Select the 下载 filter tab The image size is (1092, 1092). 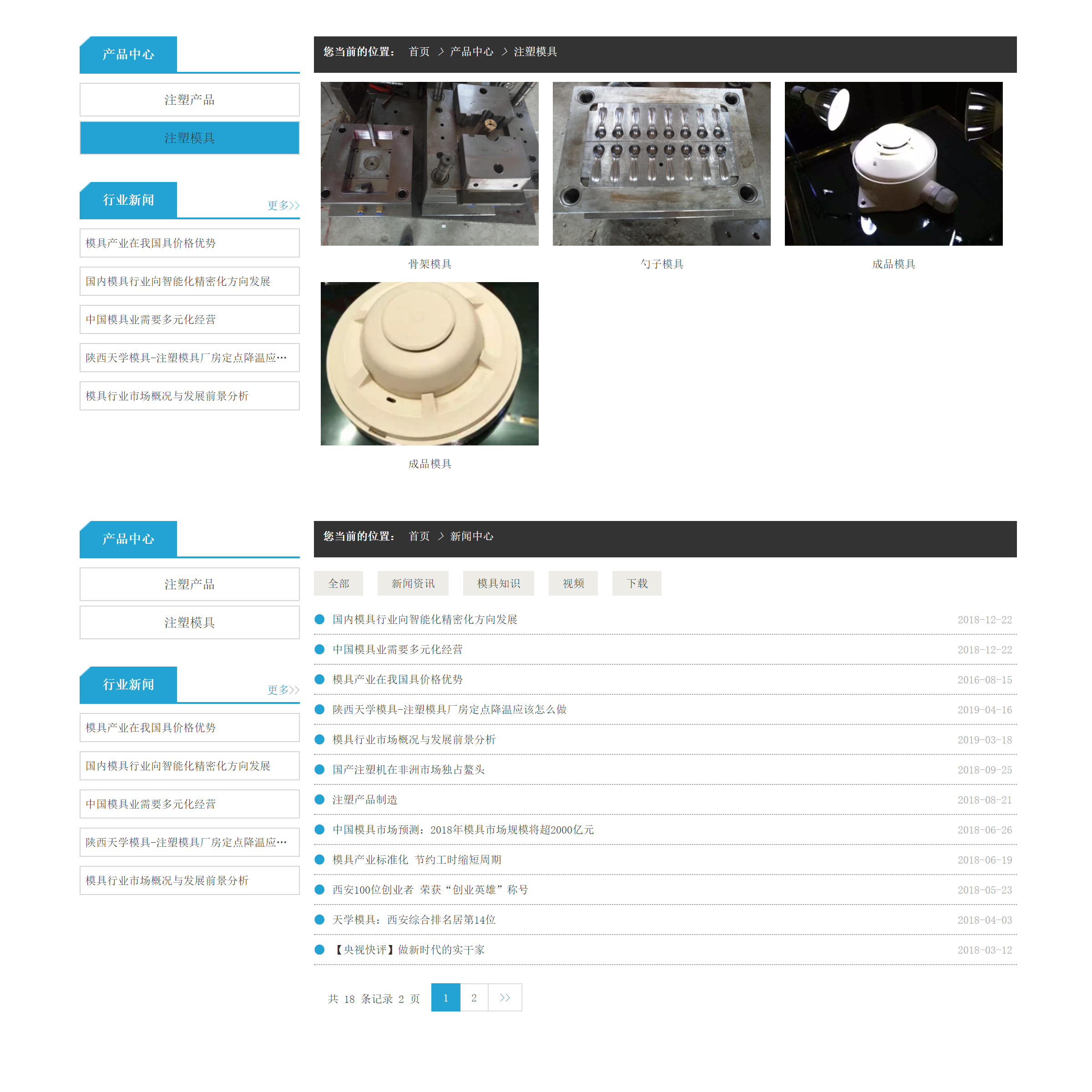tap(637, 583)
